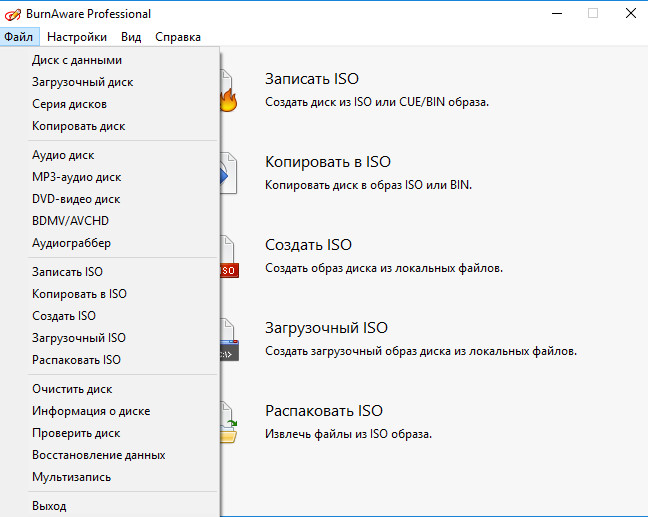Click the folder icon beside Распаковать ISO
Screen dimensions: 648x517
point(229,423)
